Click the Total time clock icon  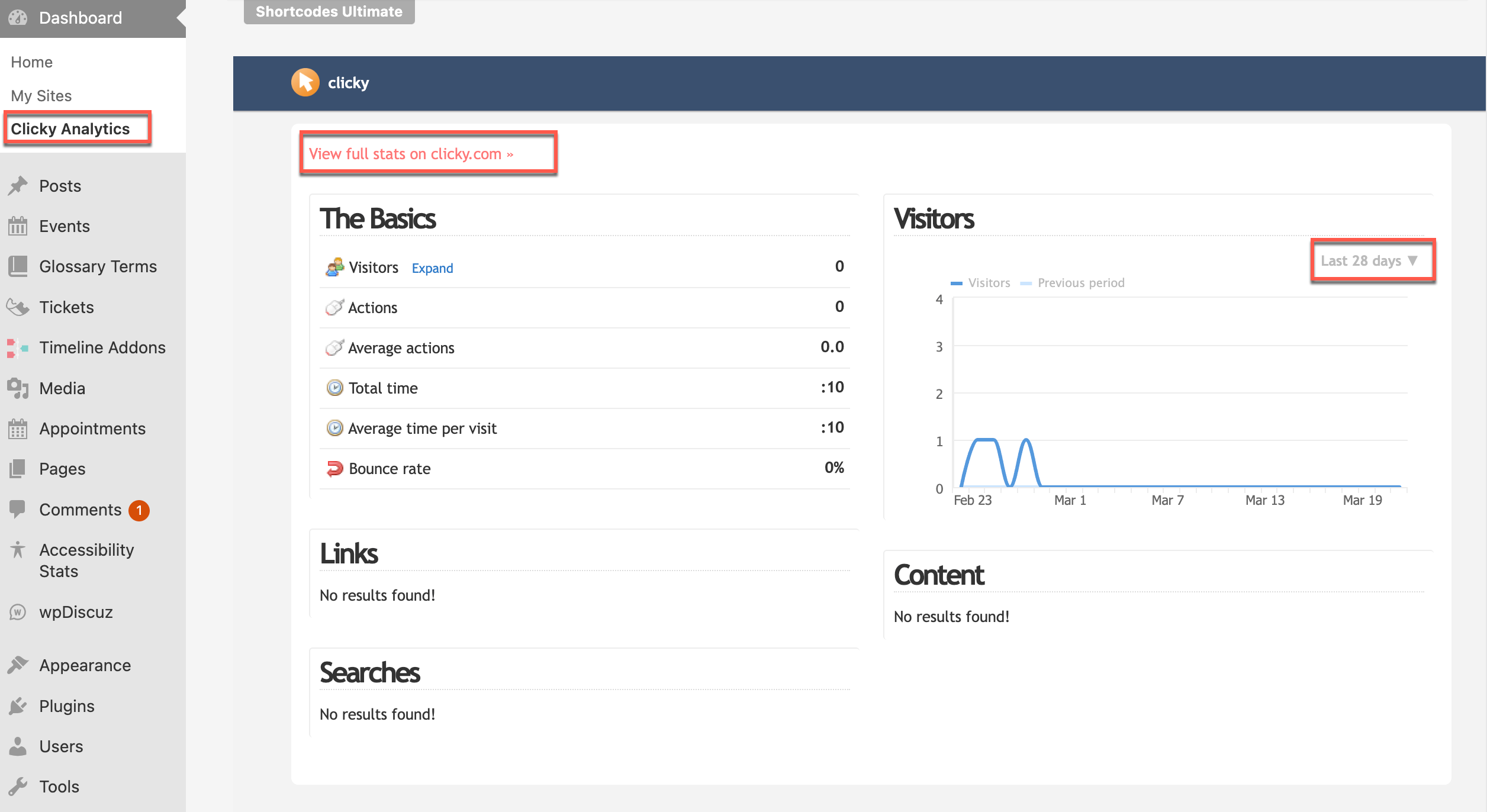334,388
